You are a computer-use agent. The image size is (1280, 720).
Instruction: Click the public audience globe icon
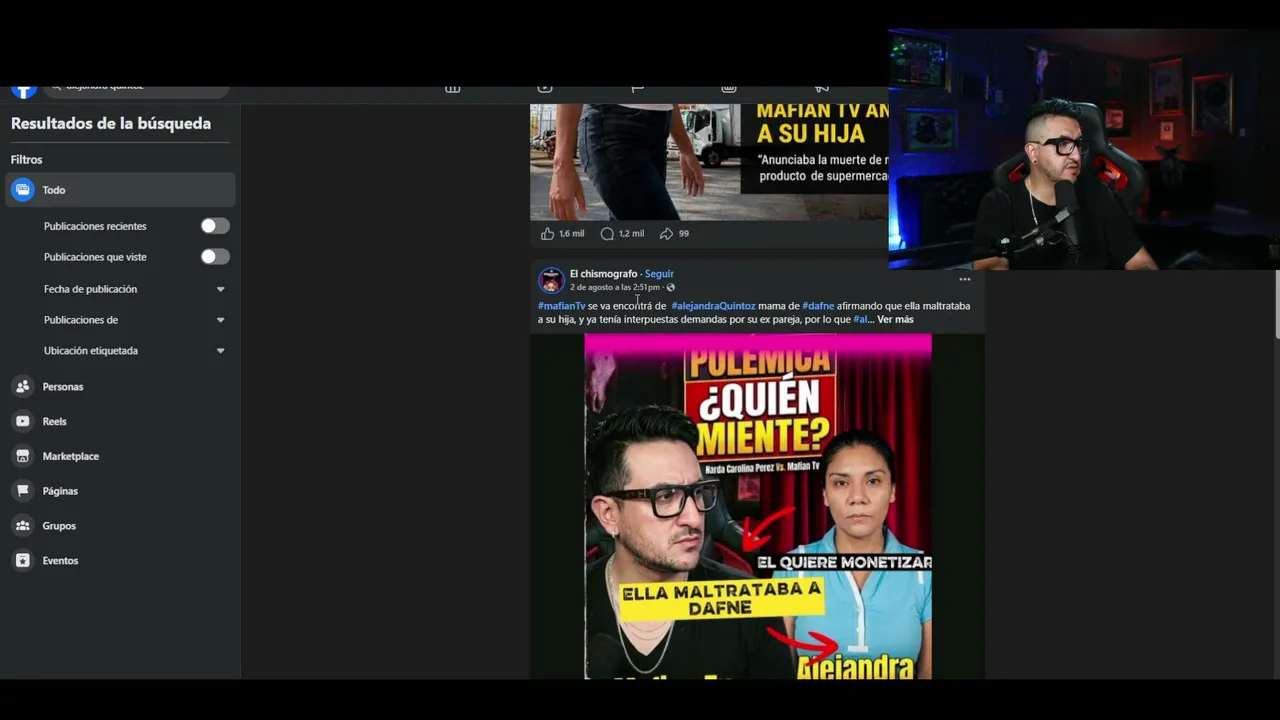pos(670,287)
